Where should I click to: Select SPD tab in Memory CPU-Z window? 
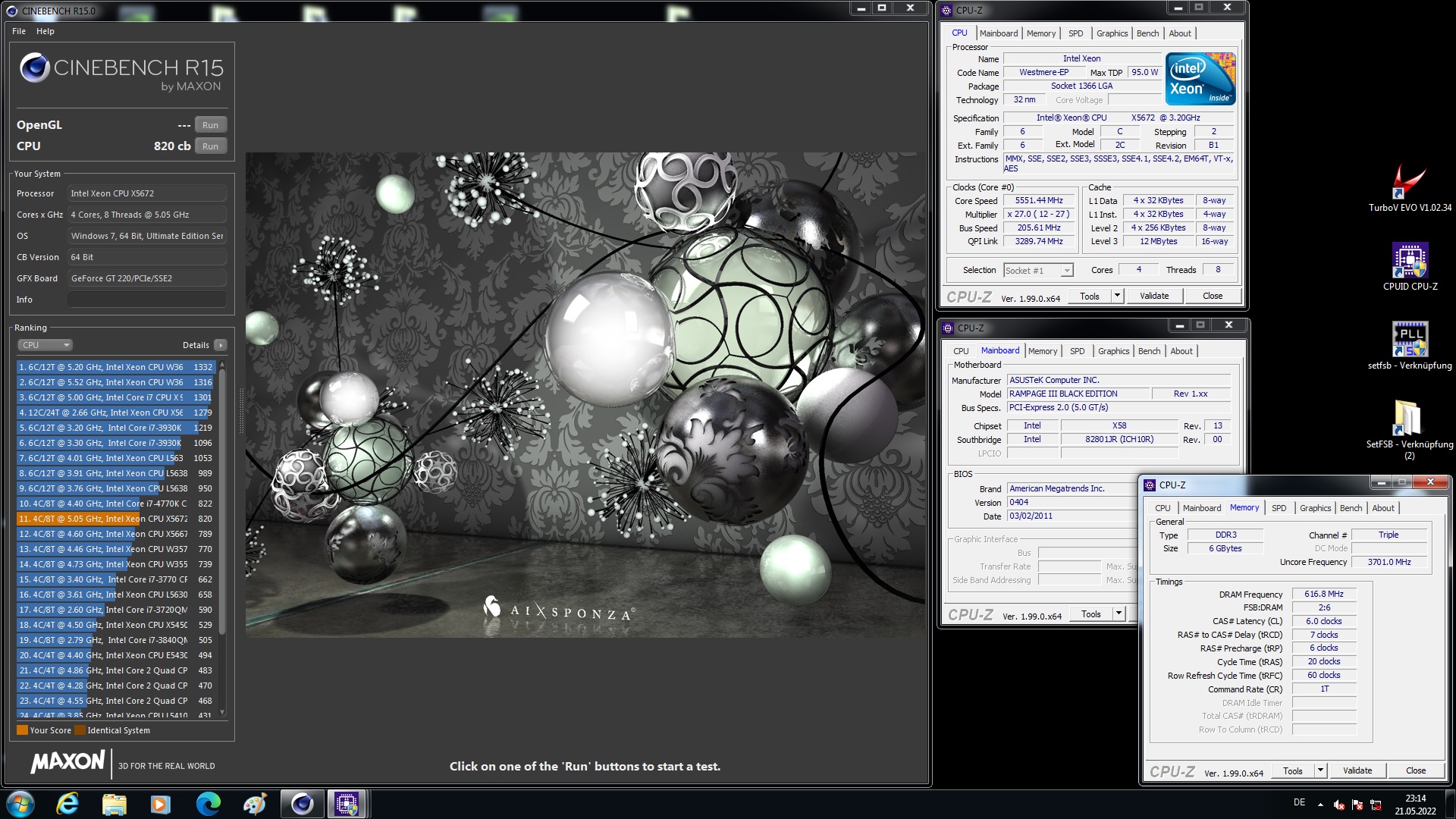coord(1279,508)
